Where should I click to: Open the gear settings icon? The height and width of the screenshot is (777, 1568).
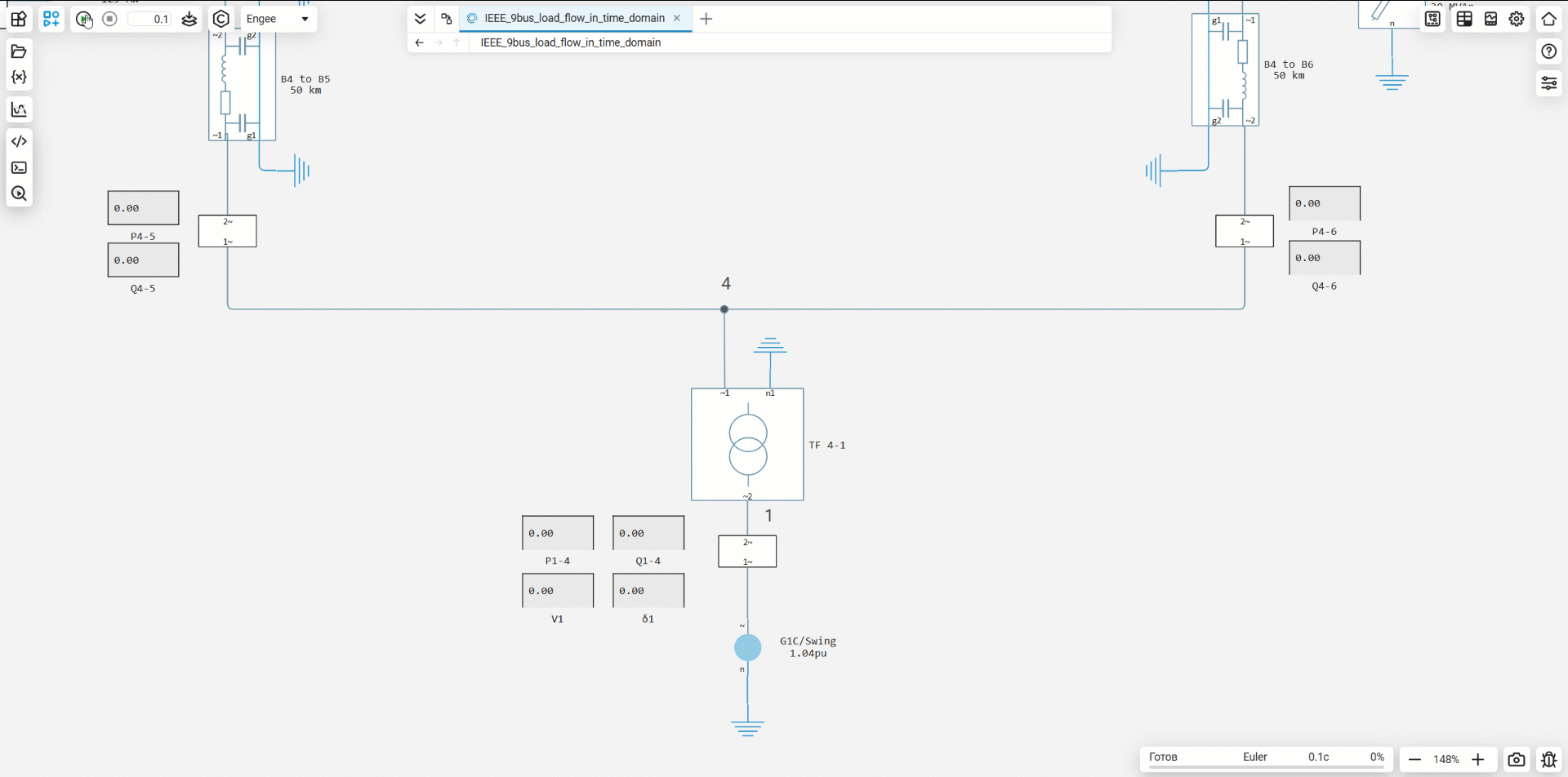click(1517, 19)
